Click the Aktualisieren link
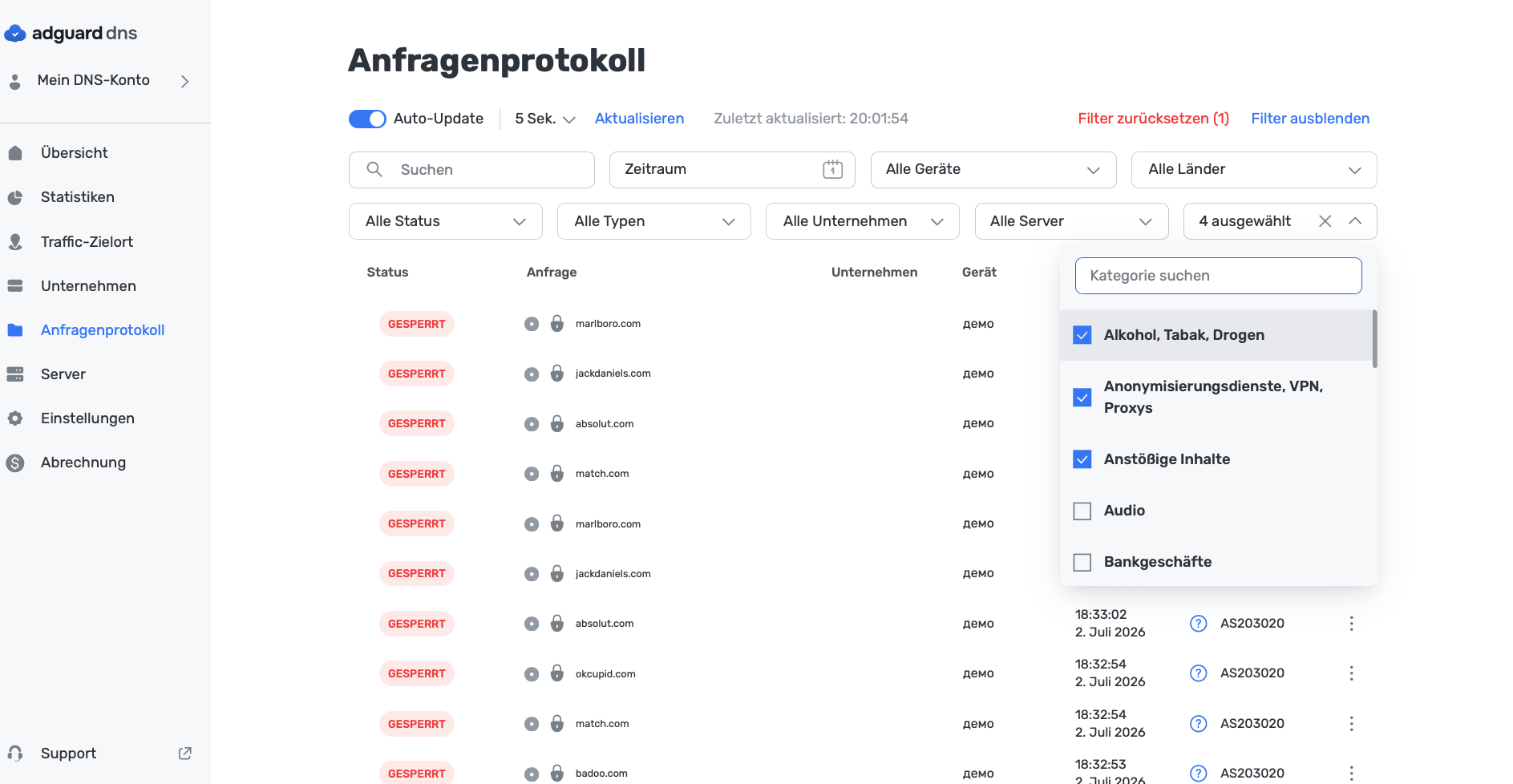 (x=639, y=119)
